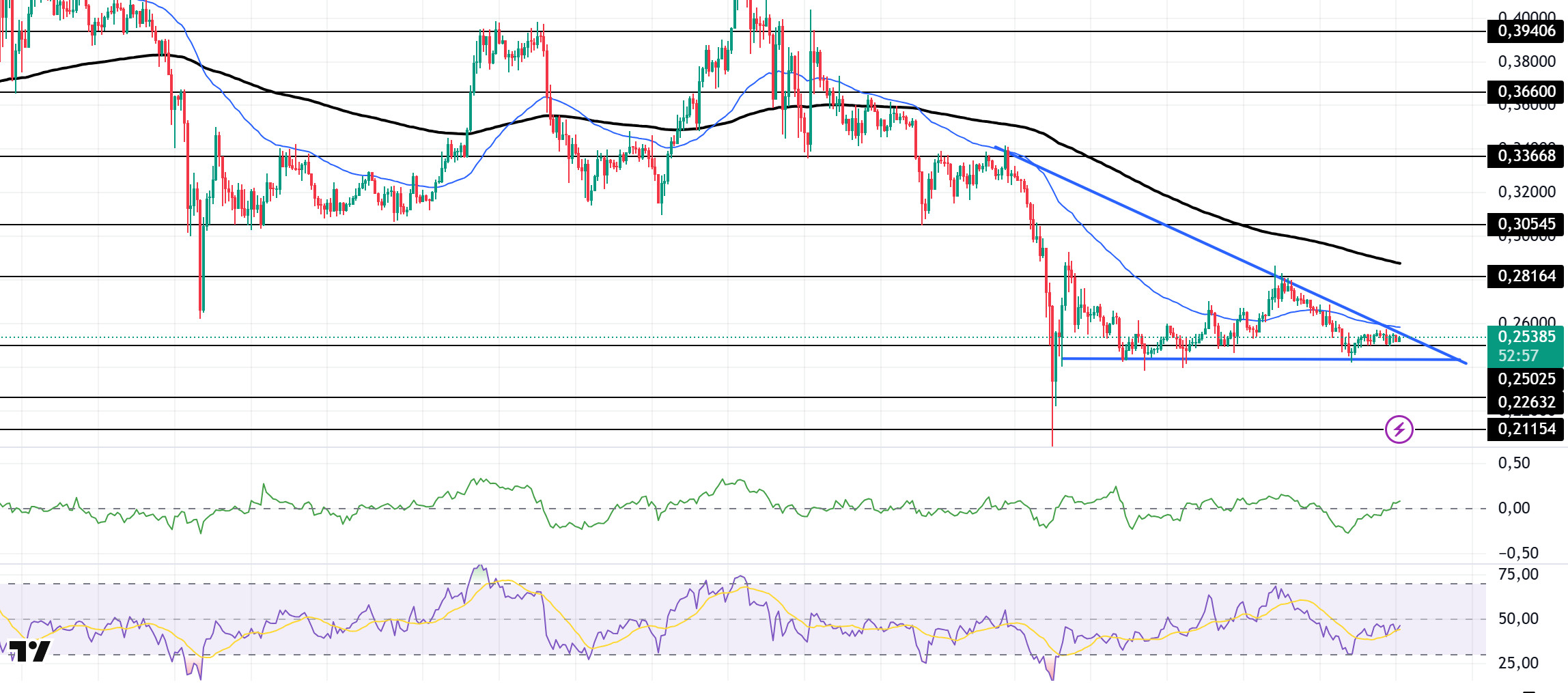Click the 25,00 RSI scale value
1568x693 pixels.
tap(1518, 663)
